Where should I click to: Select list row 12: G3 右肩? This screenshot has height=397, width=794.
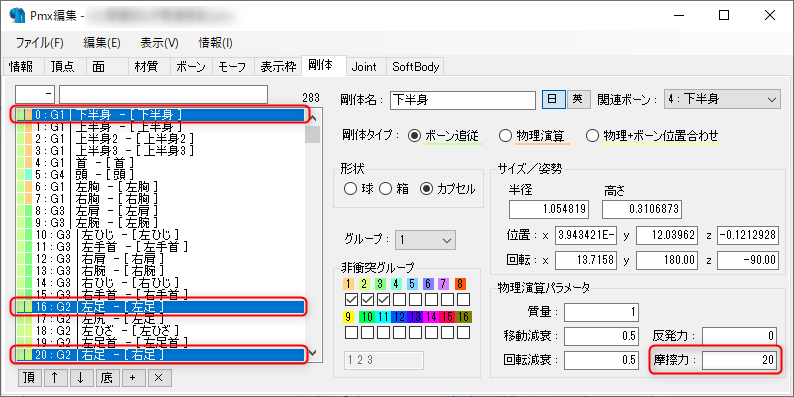pyautogui.click(x=160, y=258)
